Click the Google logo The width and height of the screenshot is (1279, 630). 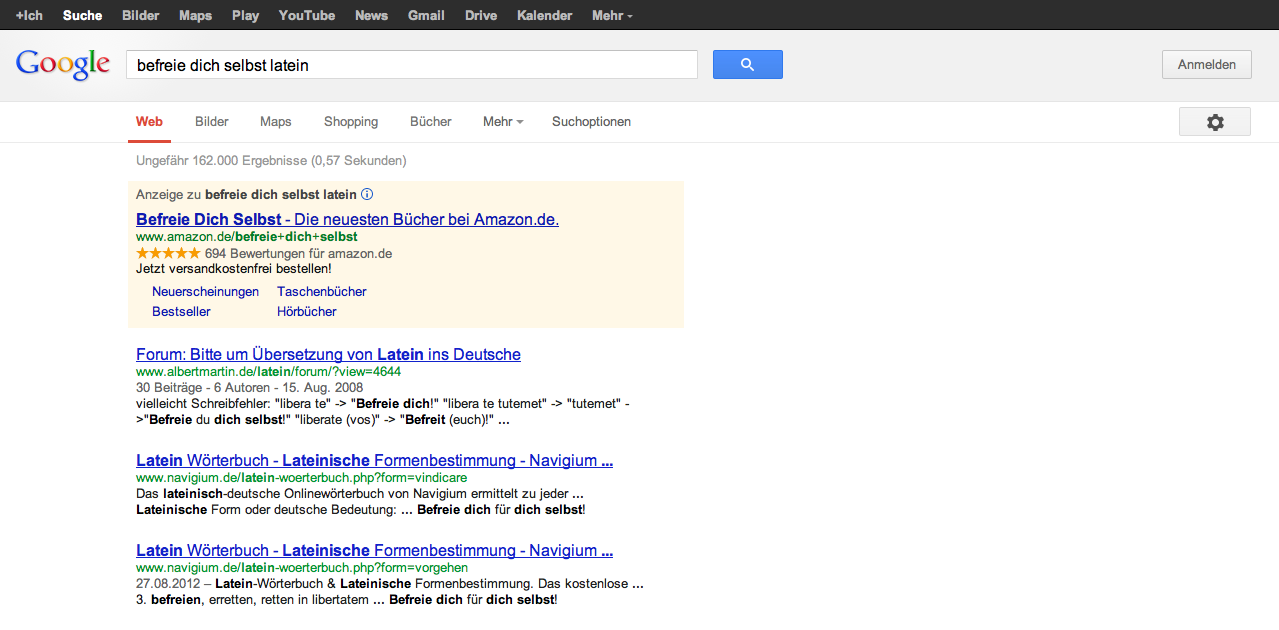point(63,64)
